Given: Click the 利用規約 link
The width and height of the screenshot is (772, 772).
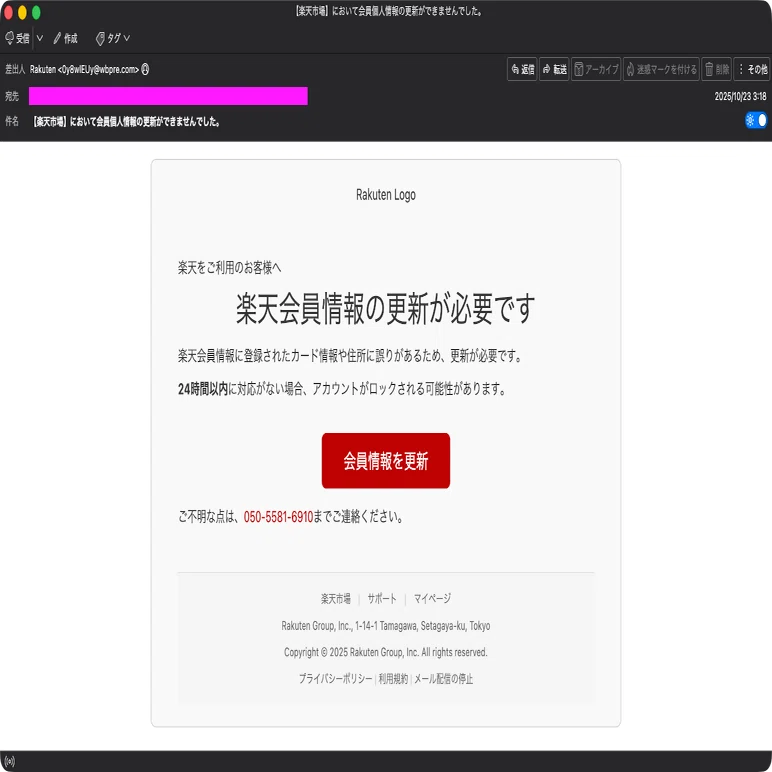Looking at the screenshot, I should click(x=393, y=679).
